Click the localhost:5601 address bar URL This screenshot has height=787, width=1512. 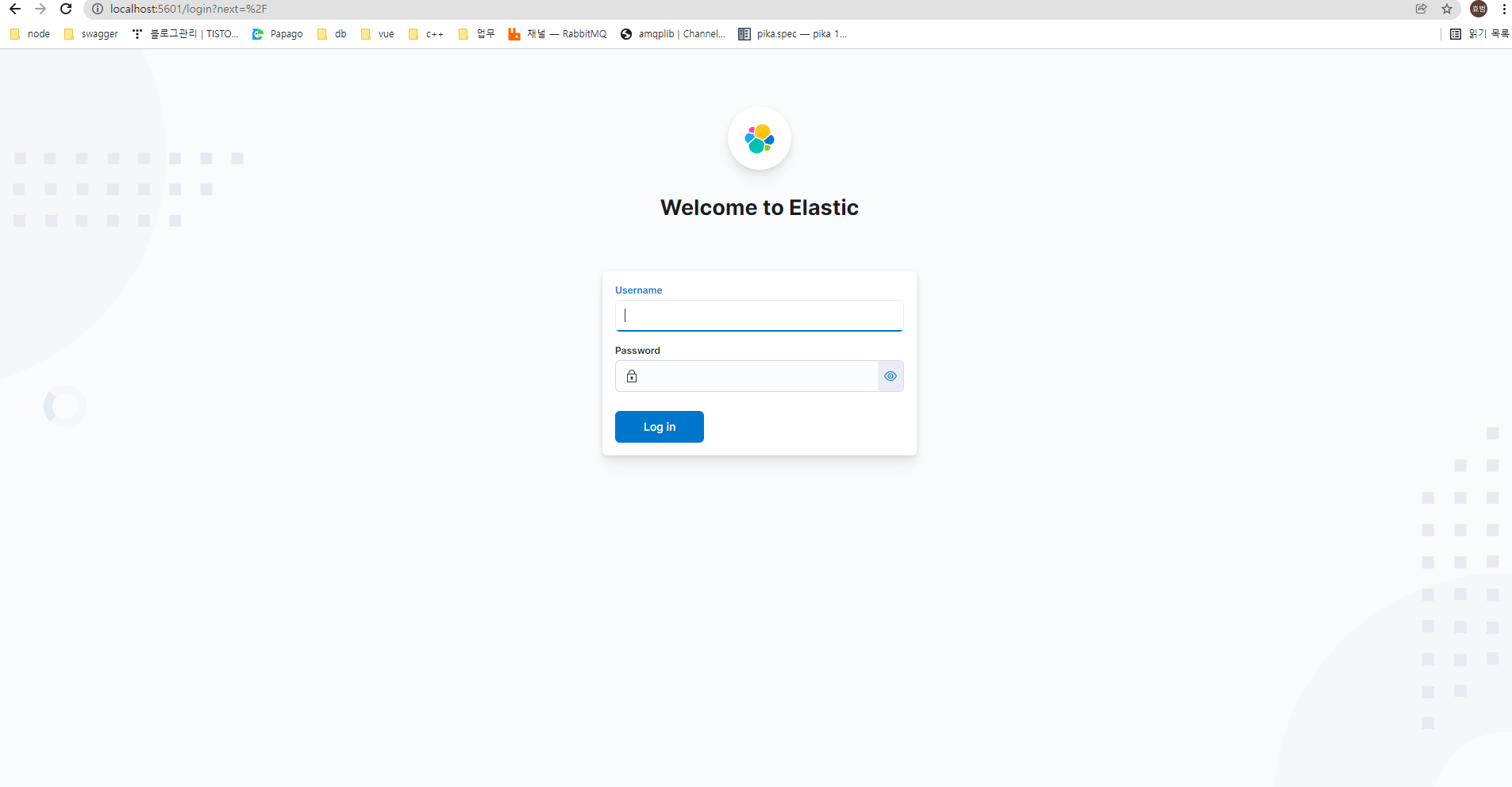(189, 9)
